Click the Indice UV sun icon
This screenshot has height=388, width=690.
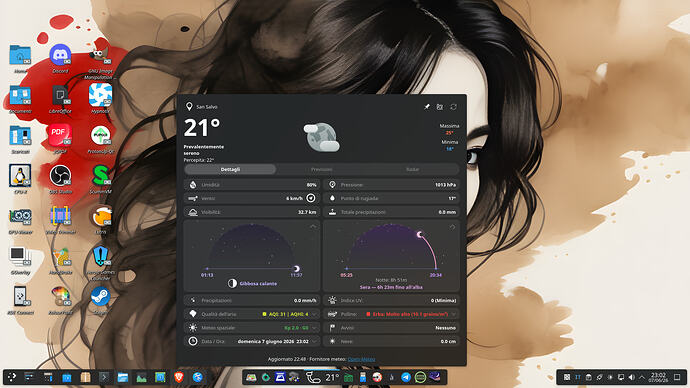[332, 300]
